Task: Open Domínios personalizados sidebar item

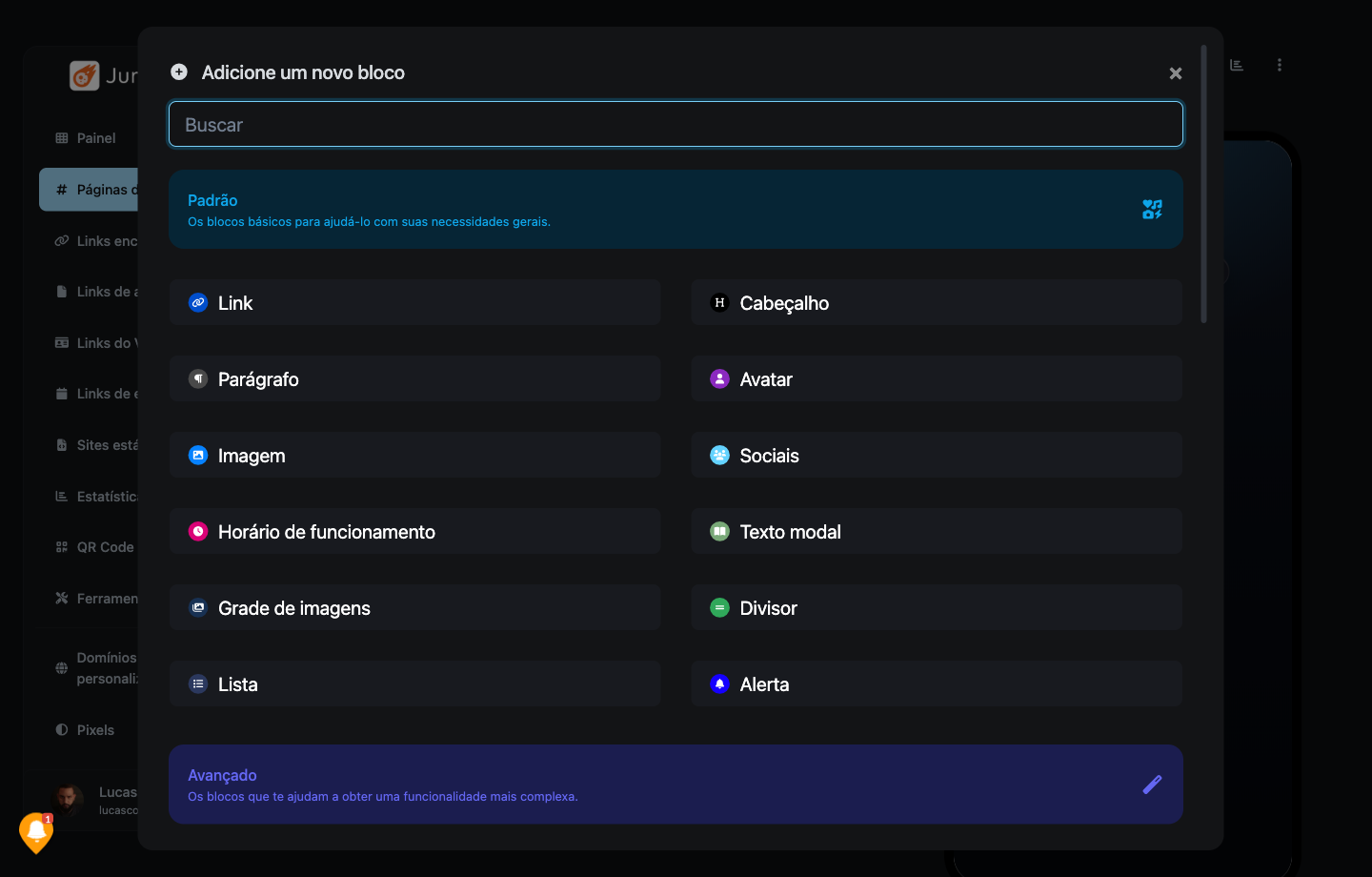Action: [96, 668]
